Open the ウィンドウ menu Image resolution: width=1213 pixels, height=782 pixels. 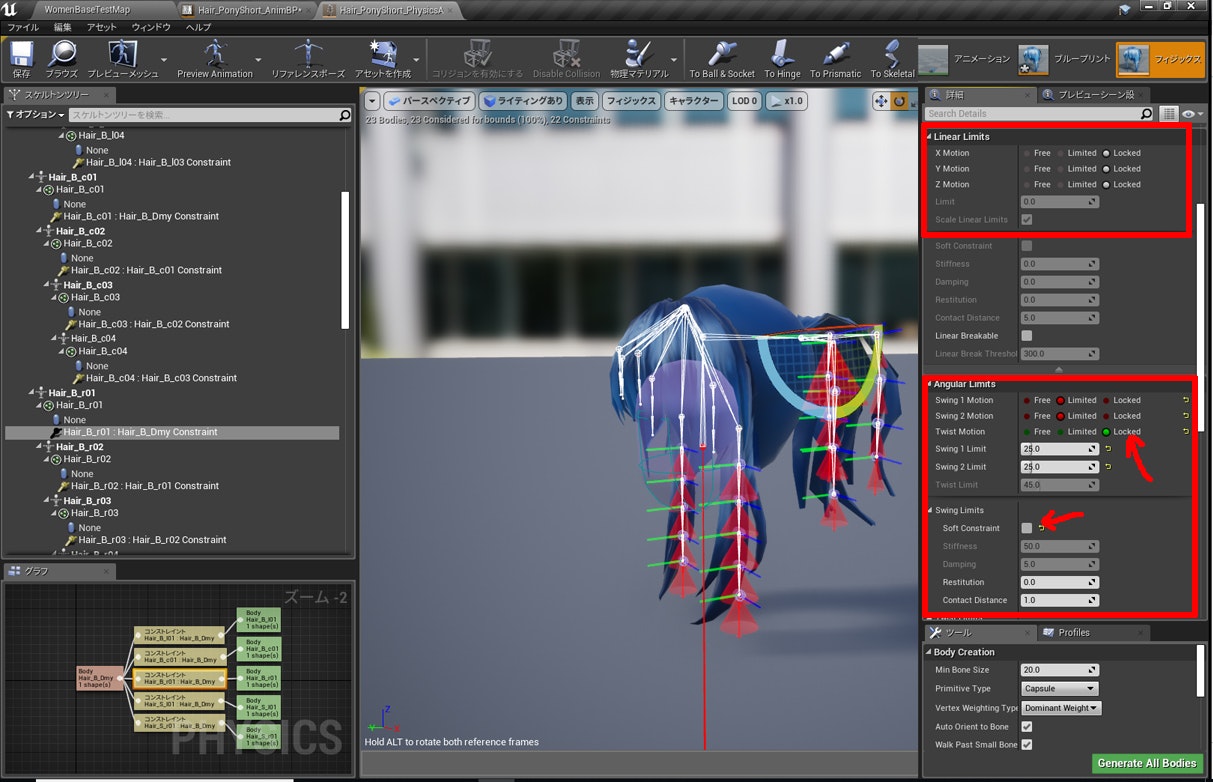[151, 27]
